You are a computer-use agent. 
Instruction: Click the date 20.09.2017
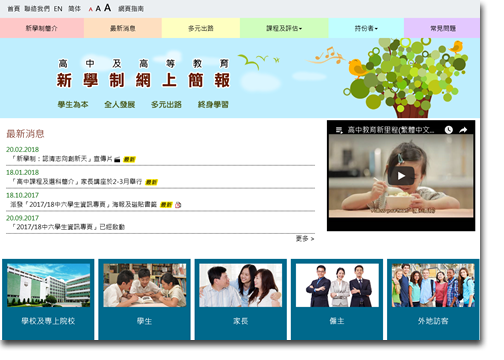(22, 218)
